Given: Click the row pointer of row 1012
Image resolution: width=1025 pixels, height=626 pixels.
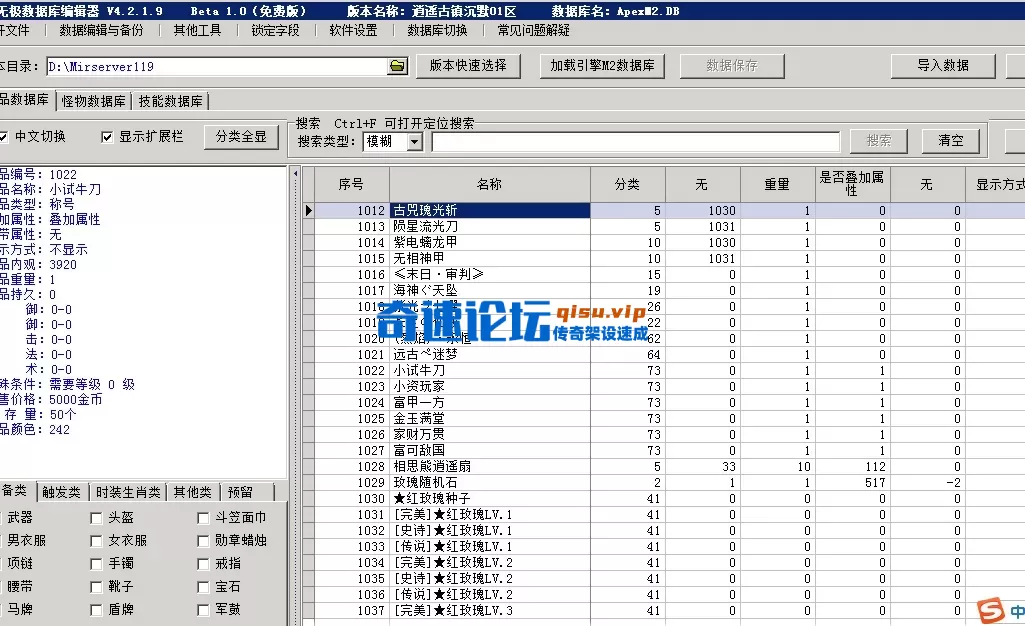Looking at the screenshot, I should click(x=309, y=210).
